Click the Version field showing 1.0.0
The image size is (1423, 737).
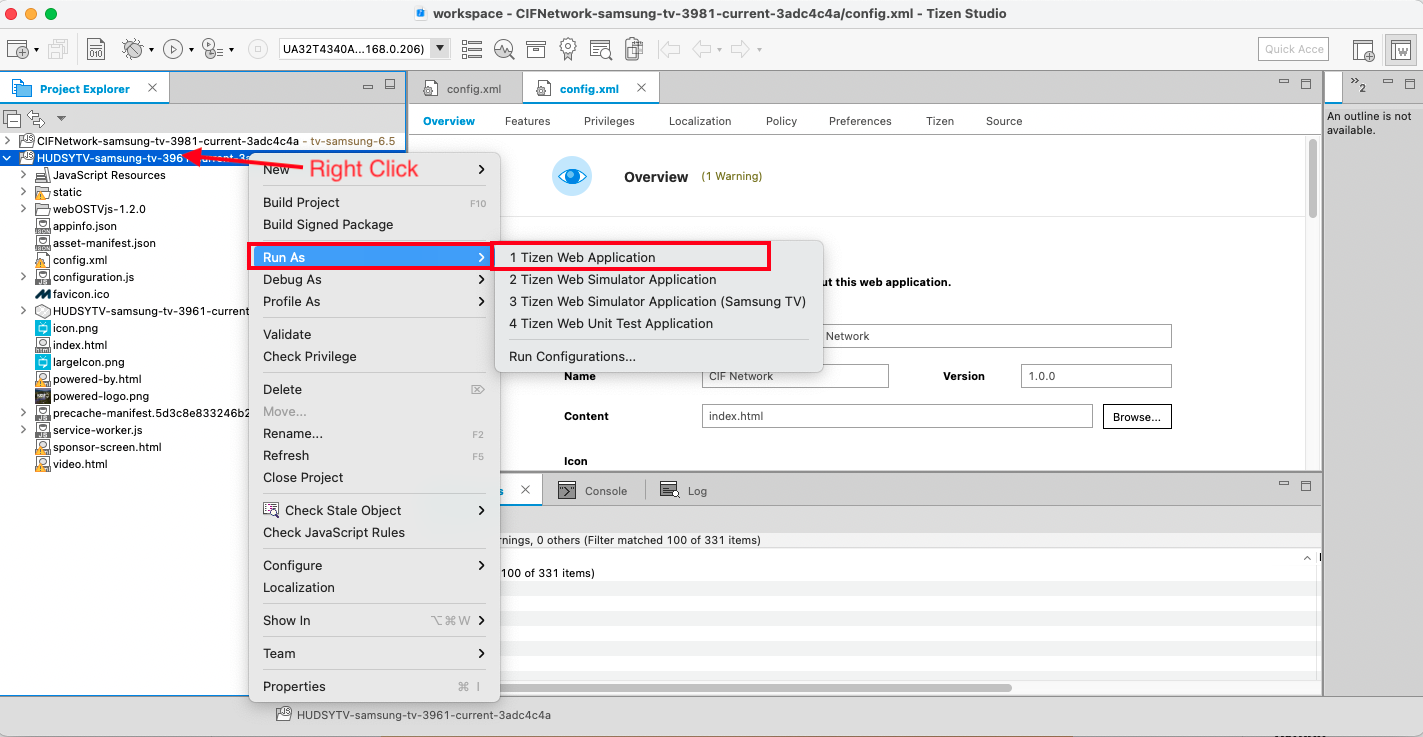coord(1095,376)
